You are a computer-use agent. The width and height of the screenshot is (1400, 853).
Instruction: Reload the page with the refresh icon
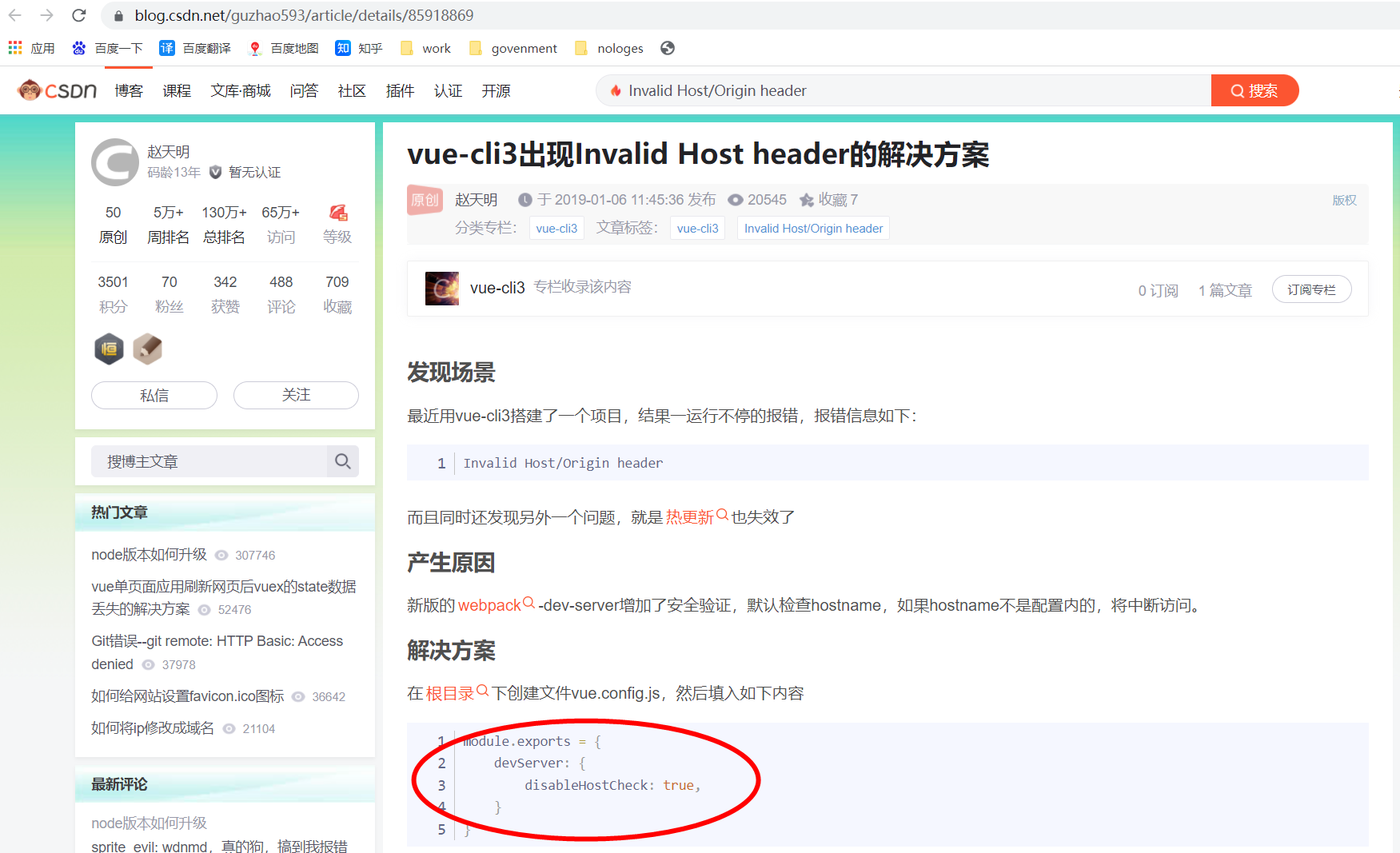(78, 15)
